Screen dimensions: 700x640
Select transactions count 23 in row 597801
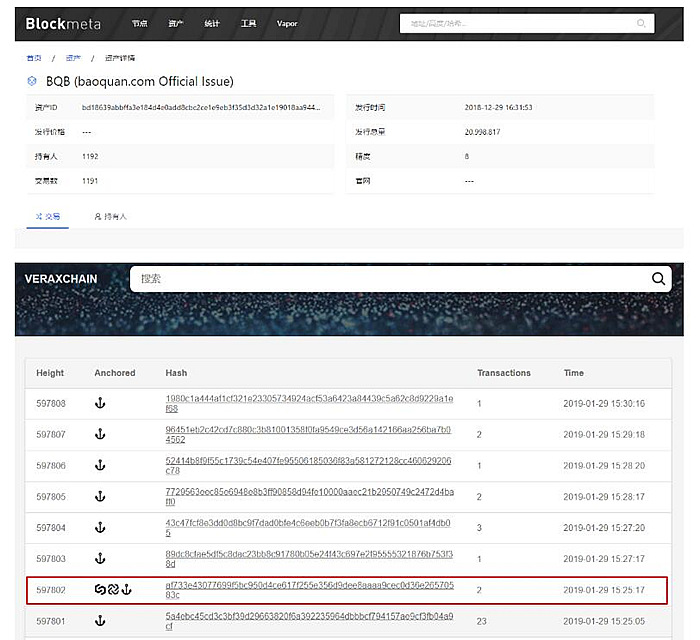tap(481, 621)
